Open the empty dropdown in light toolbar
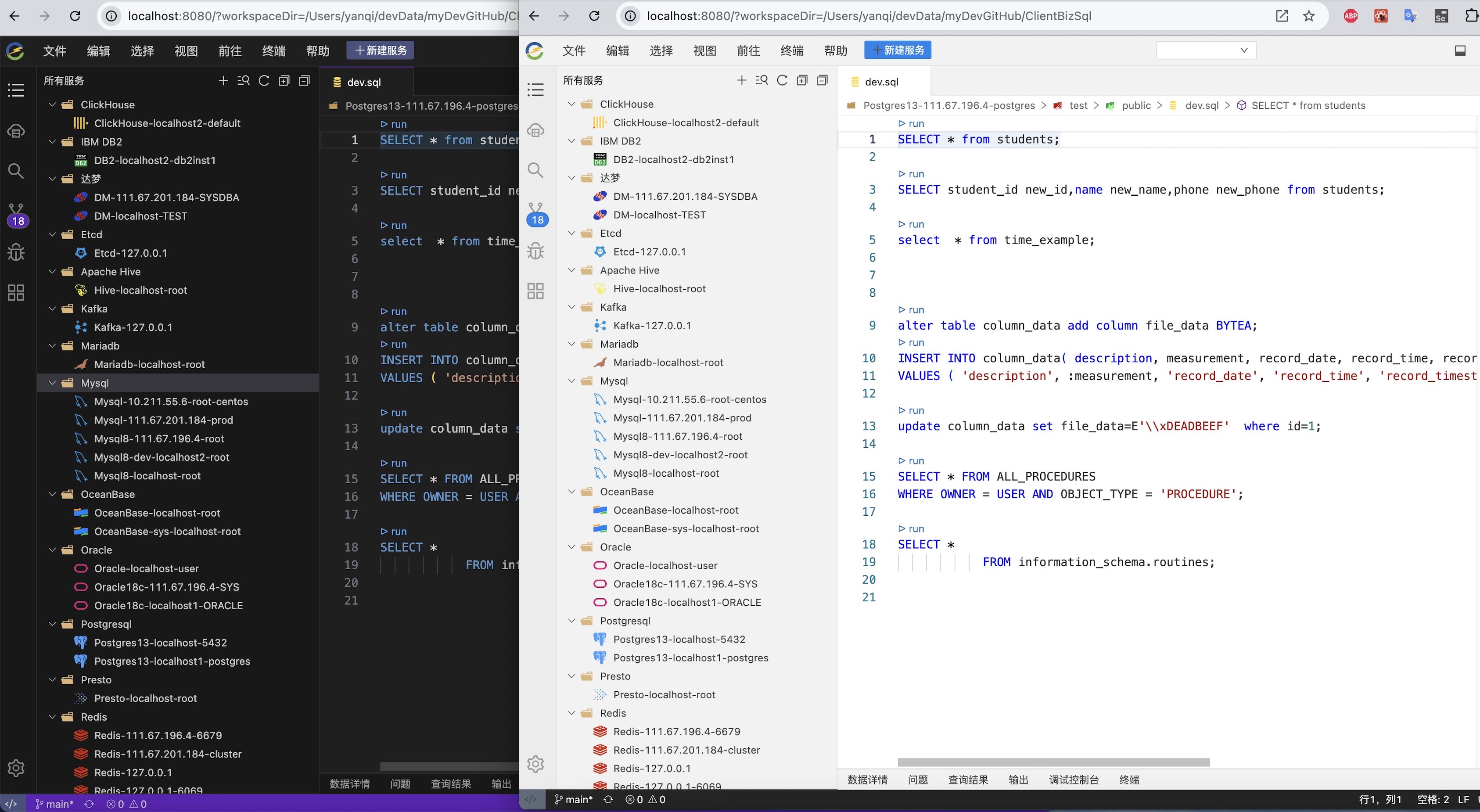 coord(1205,50)
